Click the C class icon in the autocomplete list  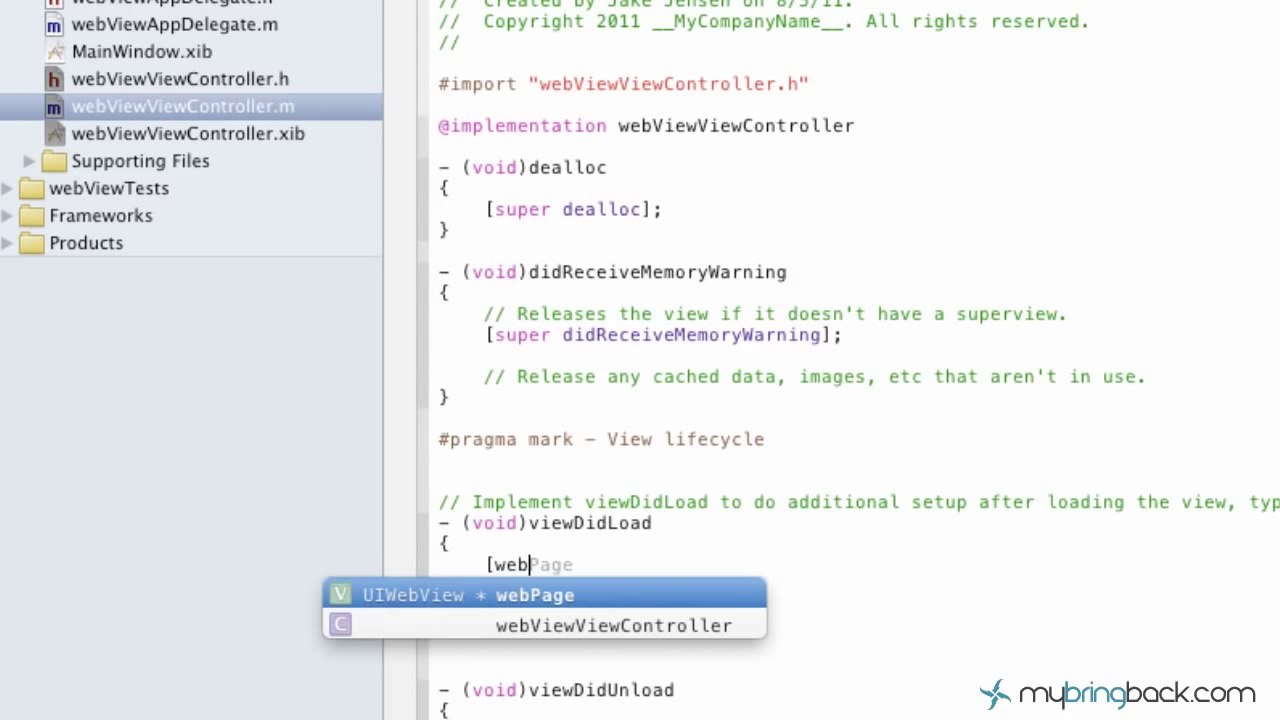(341, 625)
